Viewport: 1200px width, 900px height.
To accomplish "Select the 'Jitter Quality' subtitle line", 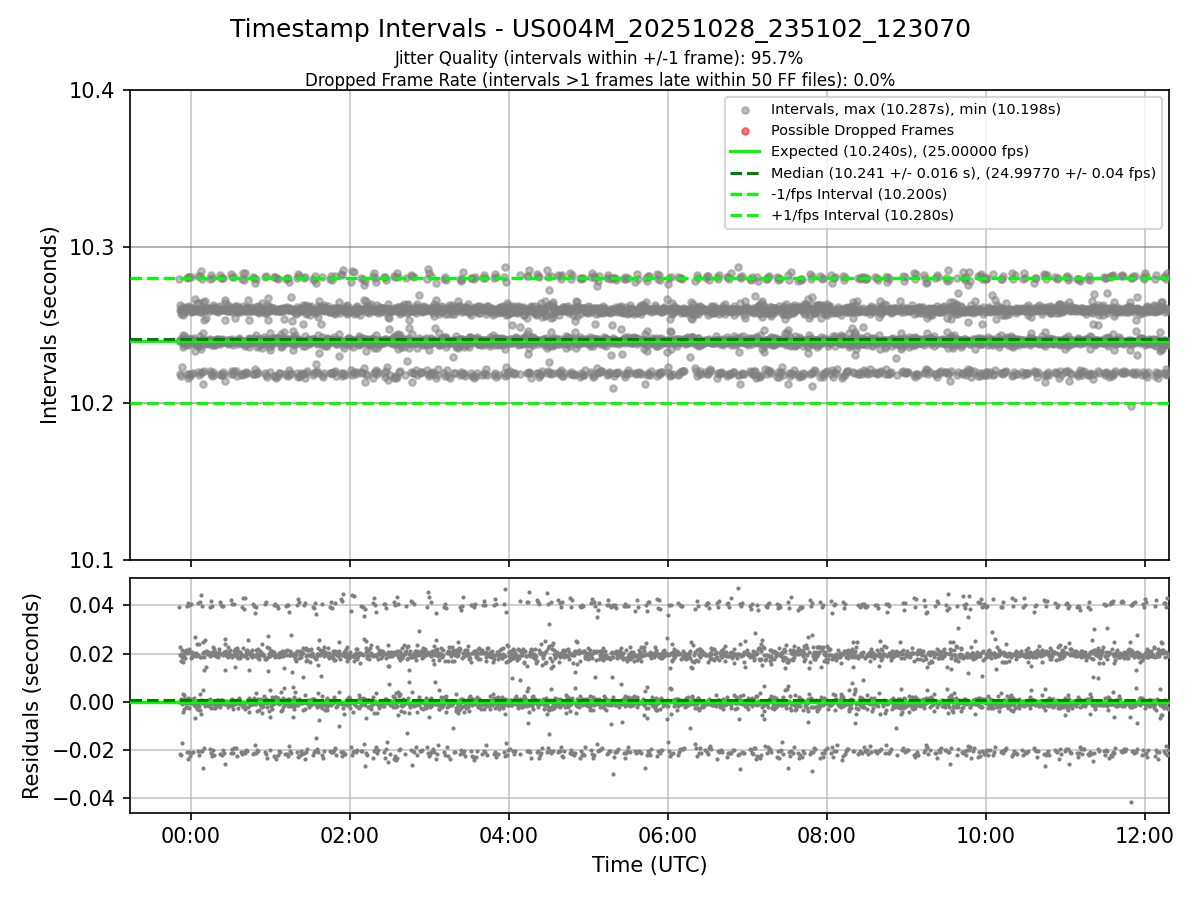I will pos(599,58).
